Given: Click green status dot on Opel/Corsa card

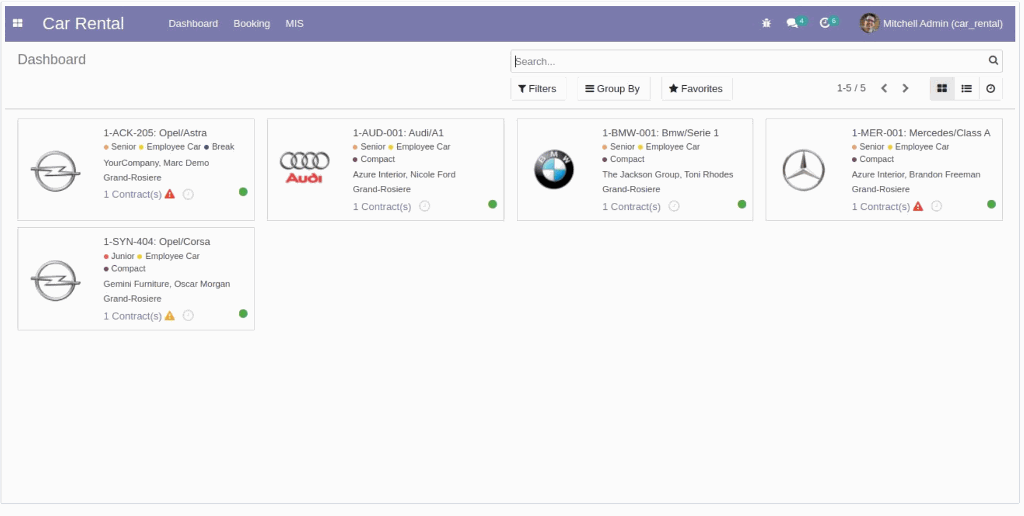Looking at the screenshot, I should click(x=243, y=314).
